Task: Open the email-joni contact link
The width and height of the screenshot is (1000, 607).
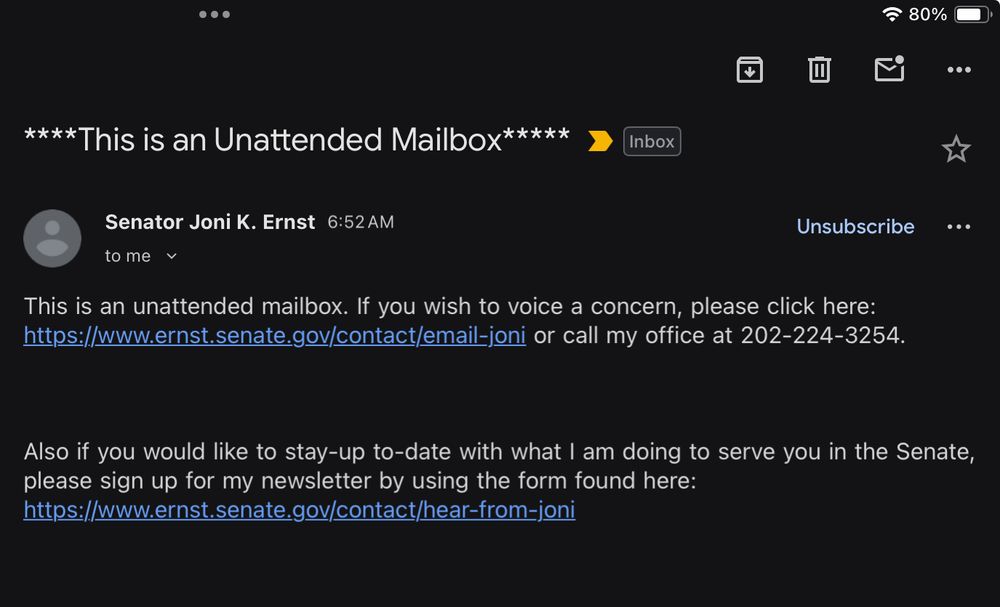Action: click(x=275, y=336)
